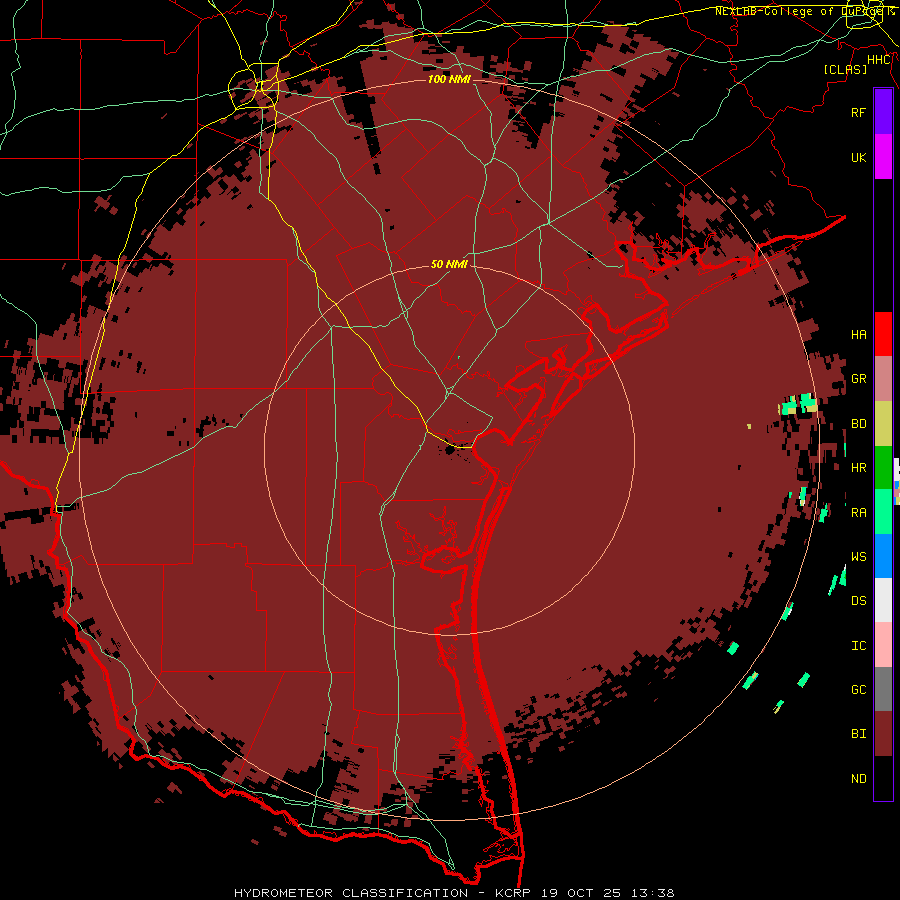
Task: Select the dark green HR legend swatch
Action: (x=883, y=468)
